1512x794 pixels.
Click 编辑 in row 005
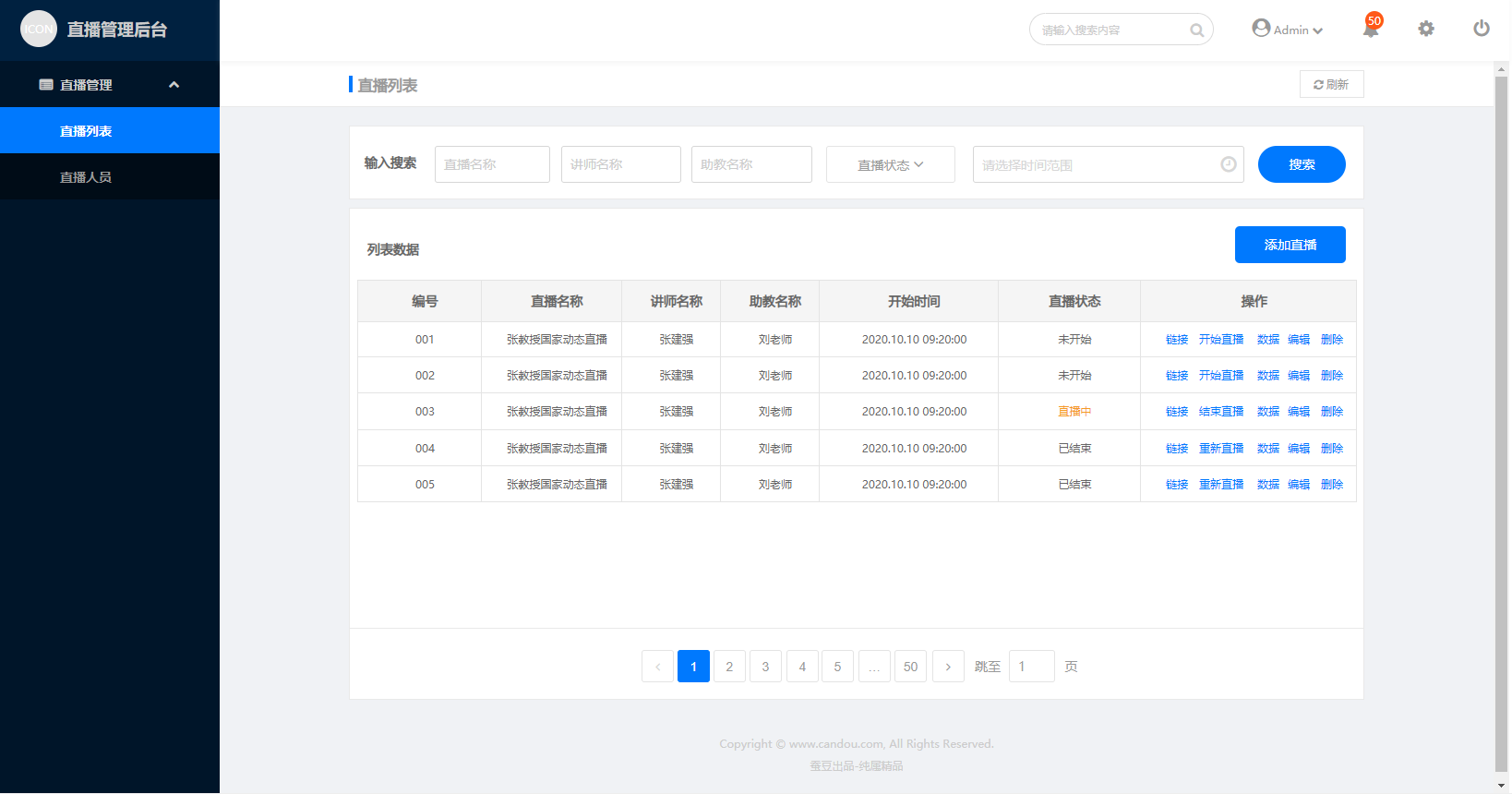[x=1299, y=485]
